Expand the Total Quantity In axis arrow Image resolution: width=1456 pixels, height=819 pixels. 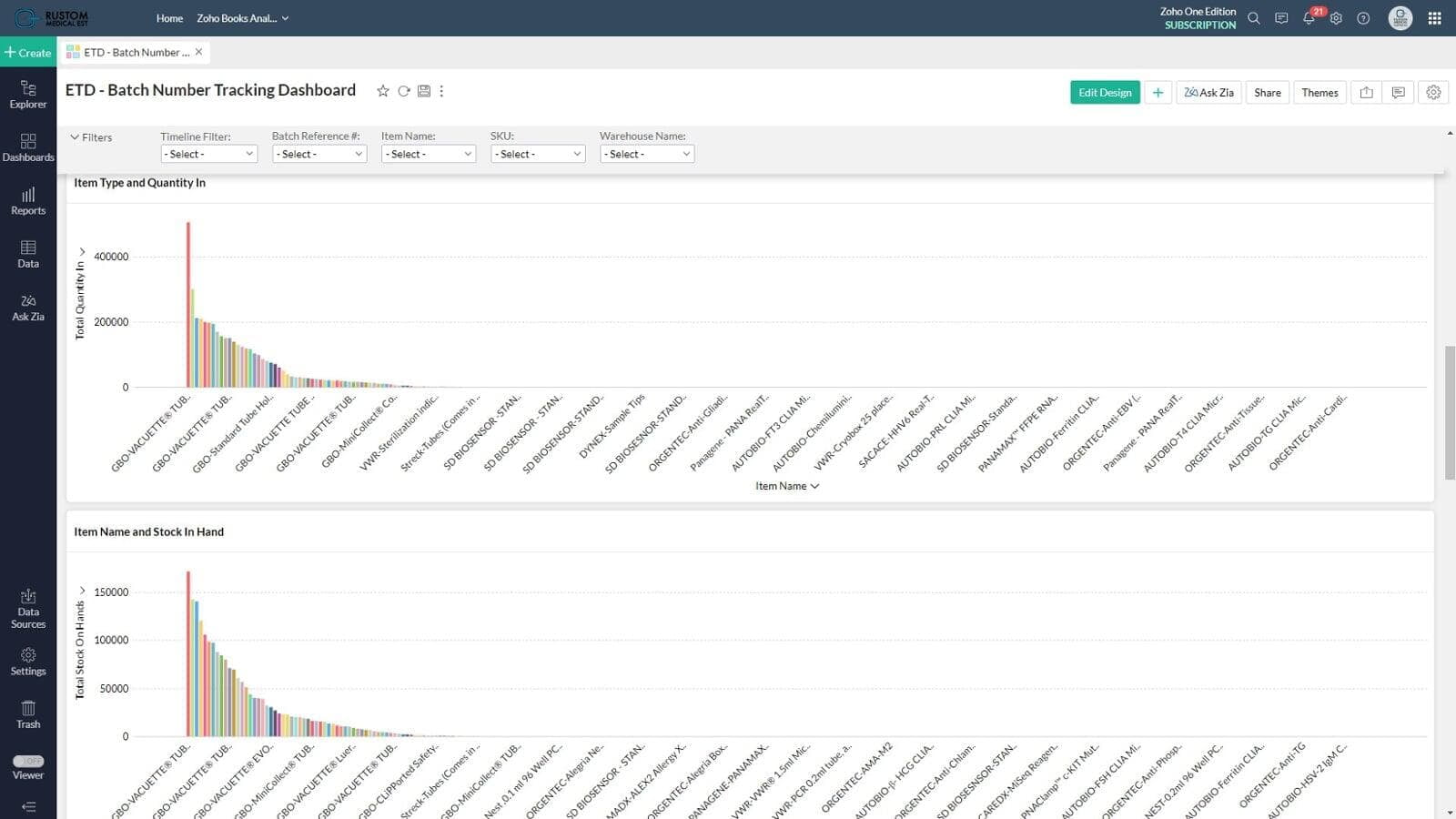pos(82,252)
